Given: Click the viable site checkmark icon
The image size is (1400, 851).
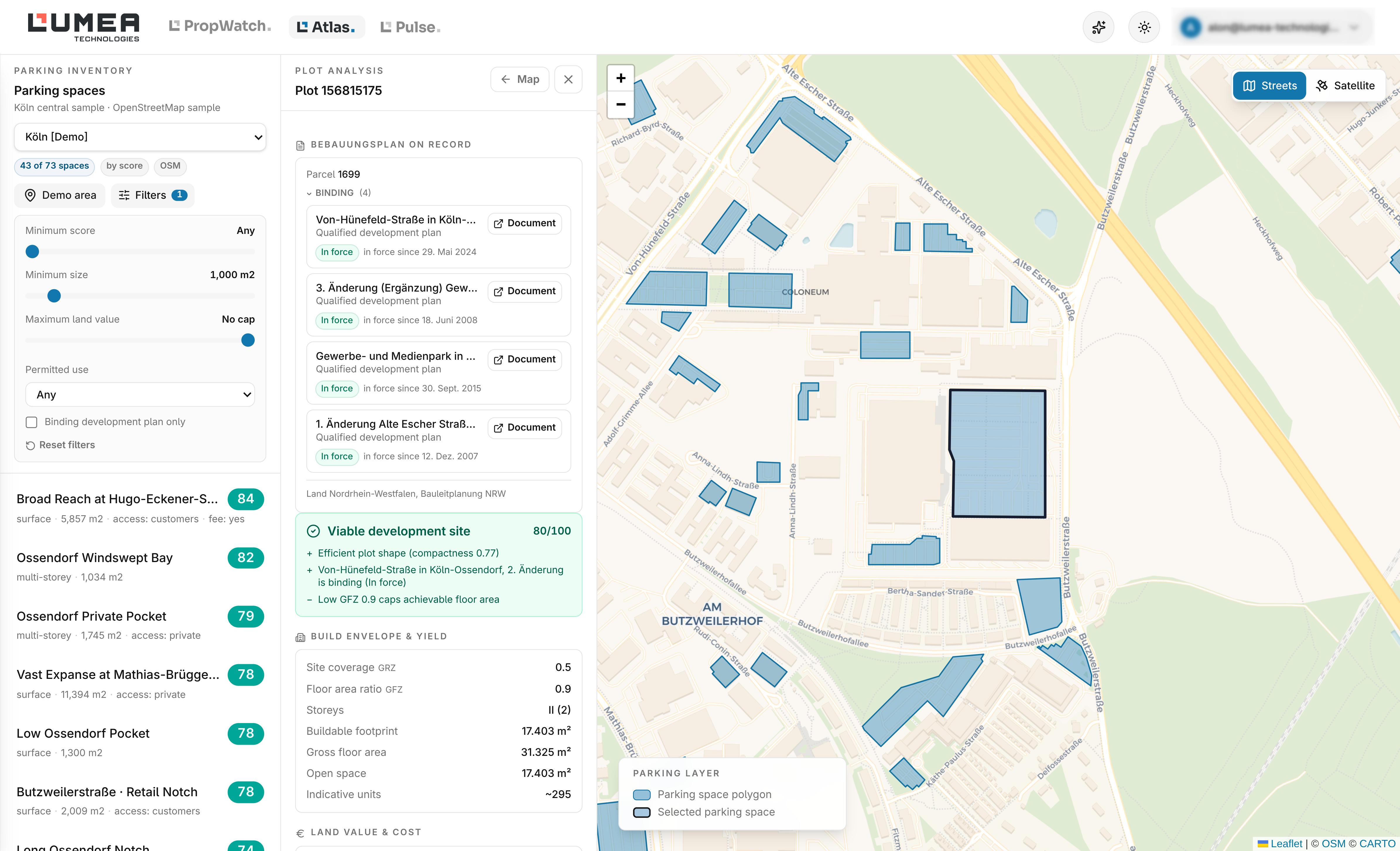Looking at the screenshot, I should point(313,531).
